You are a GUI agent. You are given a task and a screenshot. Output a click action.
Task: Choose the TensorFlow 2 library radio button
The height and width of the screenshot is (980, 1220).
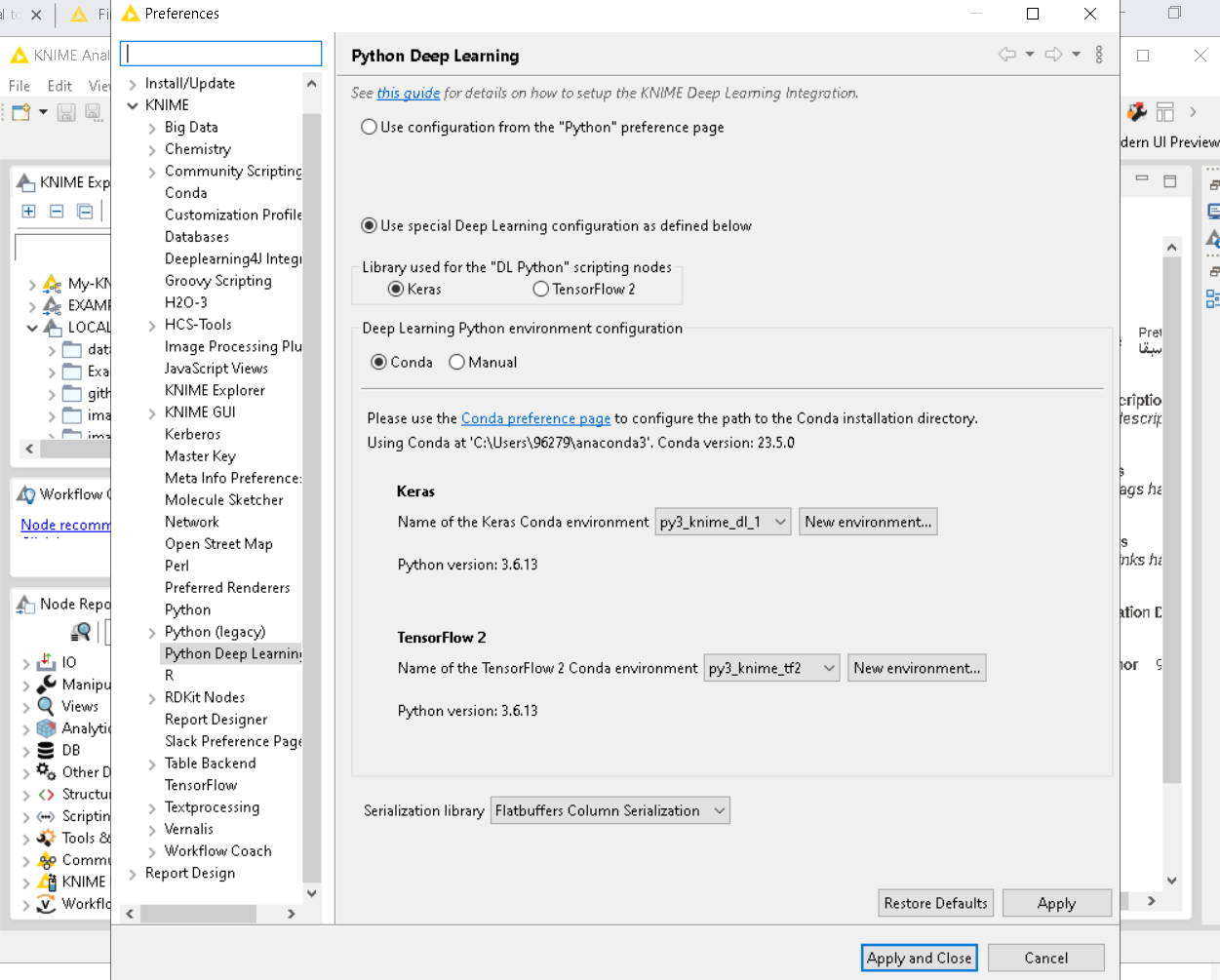(541, 289)
